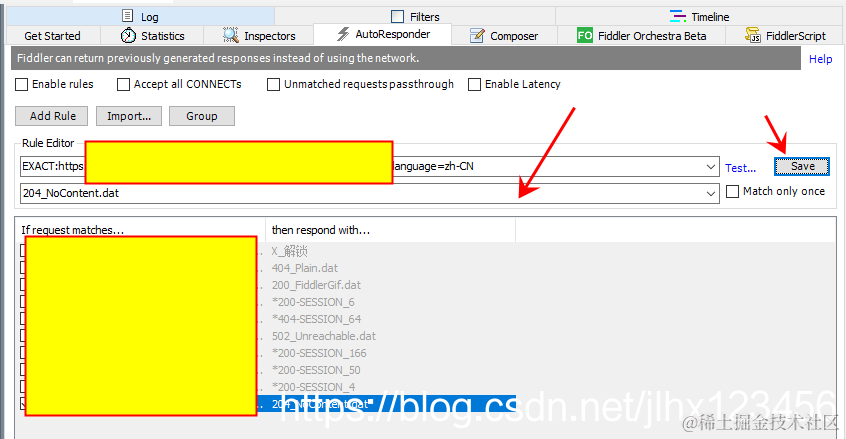846x439 pixels.
Task: Click the FiddlerScript JS scroll icon
Action: pyautogui.click(x=753, y=36)
